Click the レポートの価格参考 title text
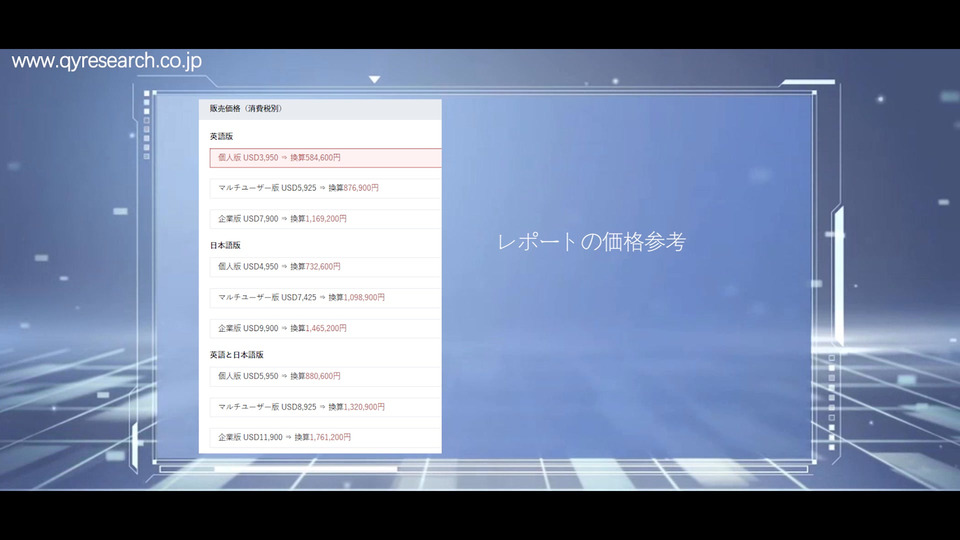 [x=591, y=242]
